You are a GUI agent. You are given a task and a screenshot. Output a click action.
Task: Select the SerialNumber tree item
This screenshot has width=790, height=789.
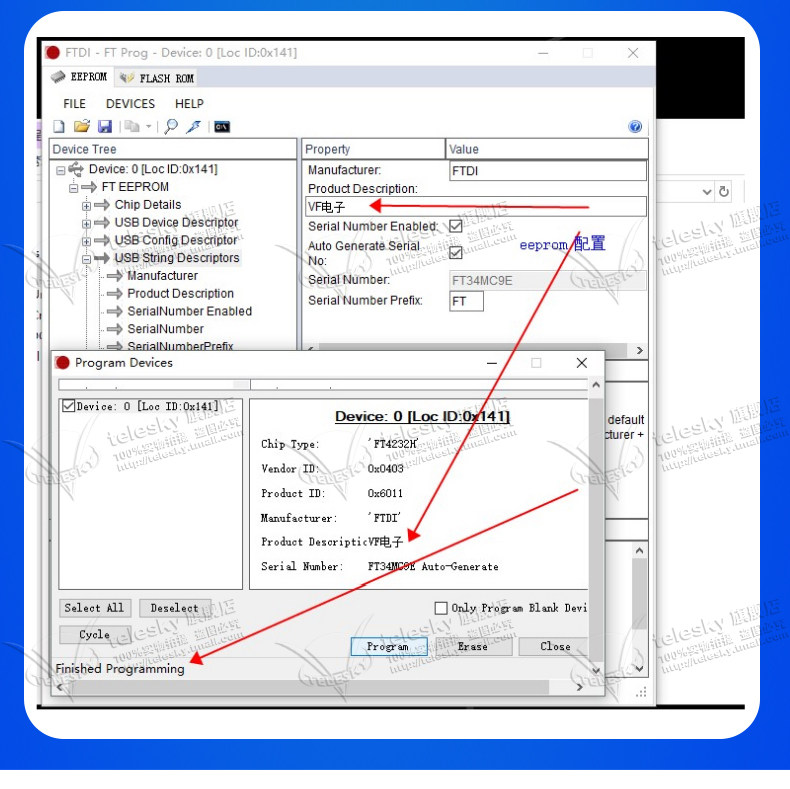coord(165,328)
